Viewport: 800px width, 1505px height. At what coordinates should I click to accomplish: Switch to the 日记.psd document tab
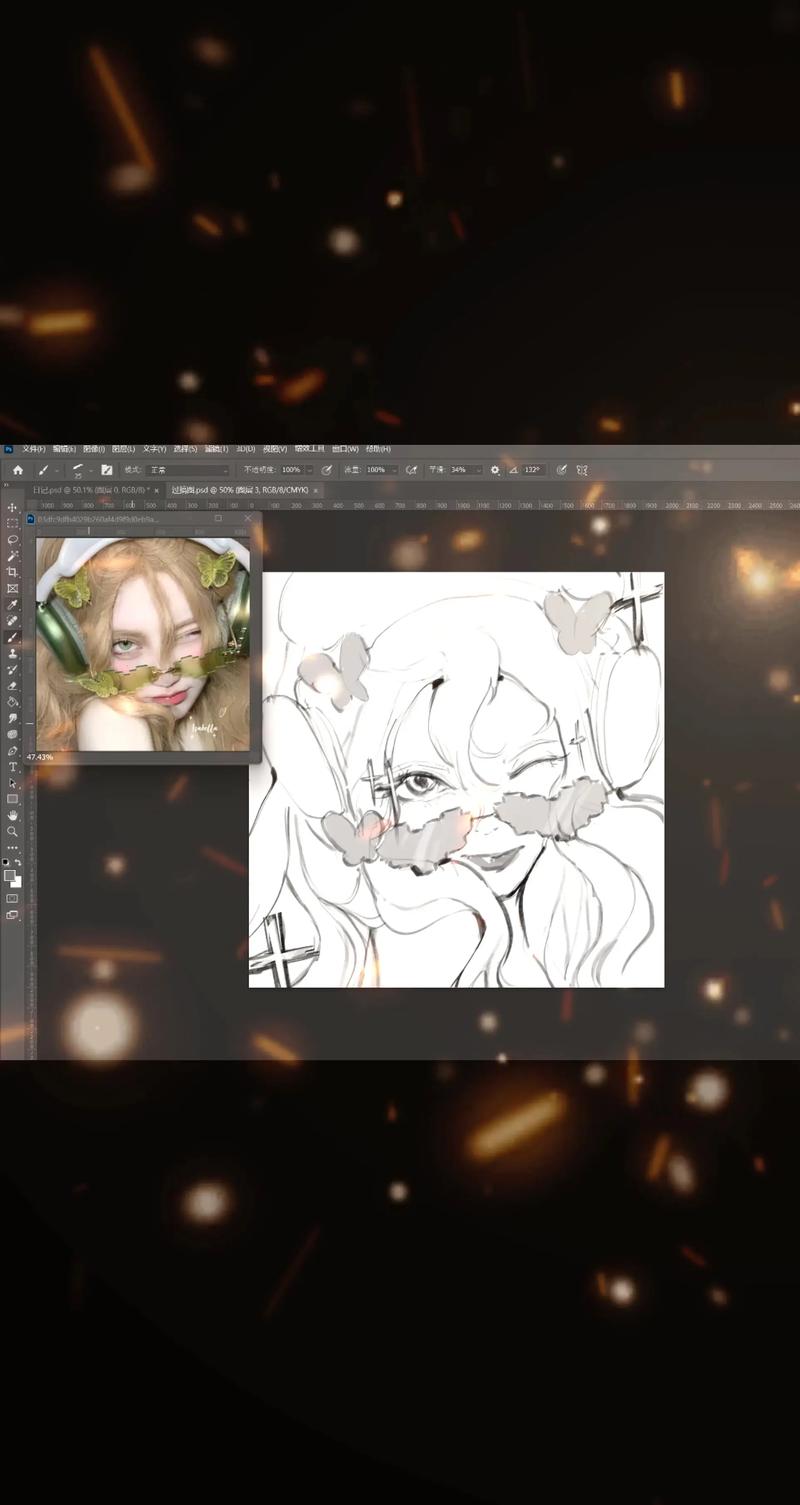[x=90, y=491]
